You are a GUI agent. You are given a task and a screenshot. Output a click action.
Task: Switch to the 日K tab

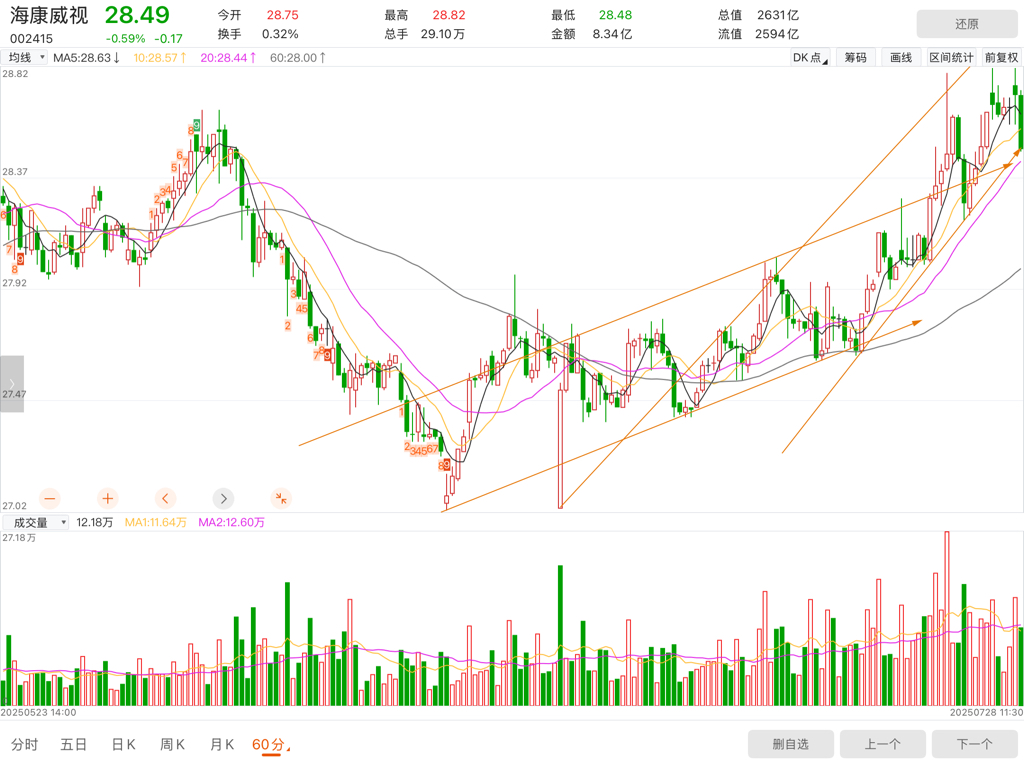tap(123, 744)
